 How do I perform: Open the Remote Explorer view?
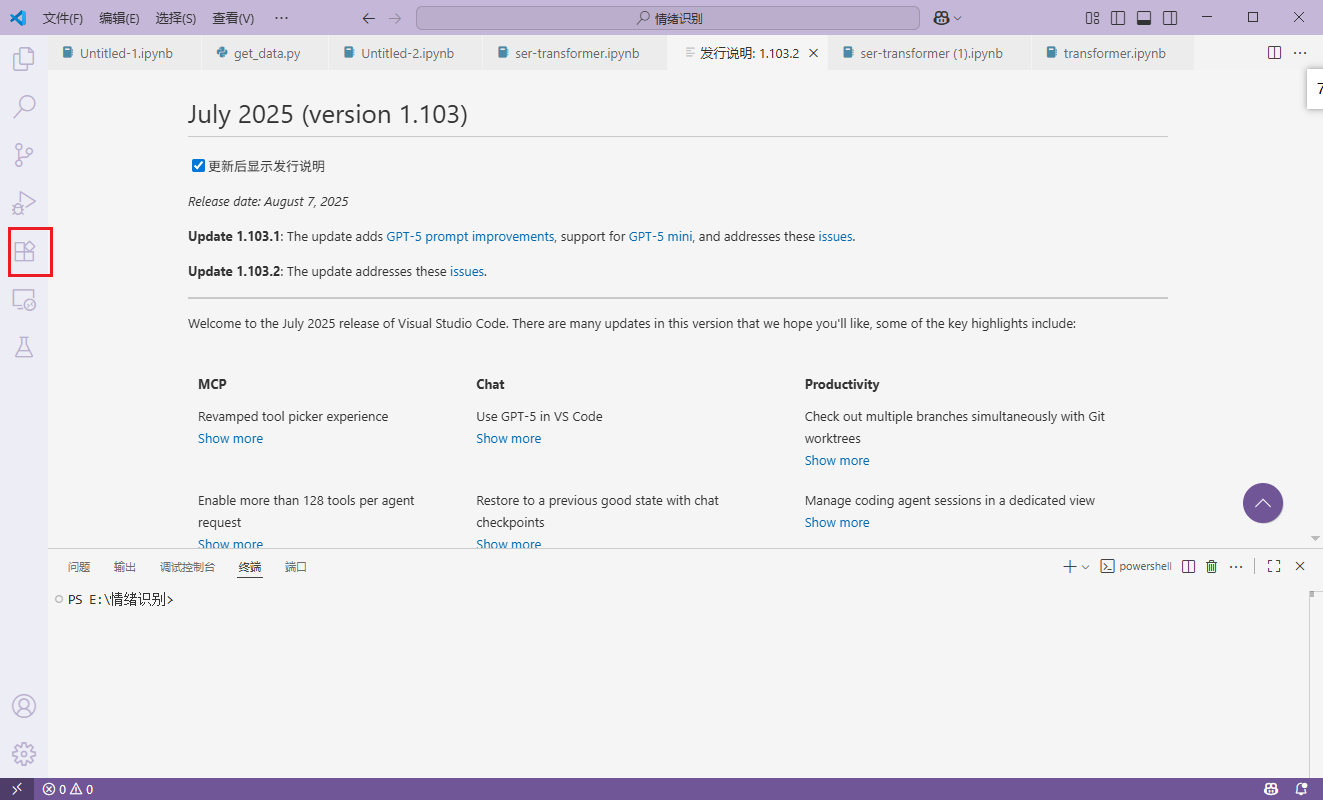[24, 299]
